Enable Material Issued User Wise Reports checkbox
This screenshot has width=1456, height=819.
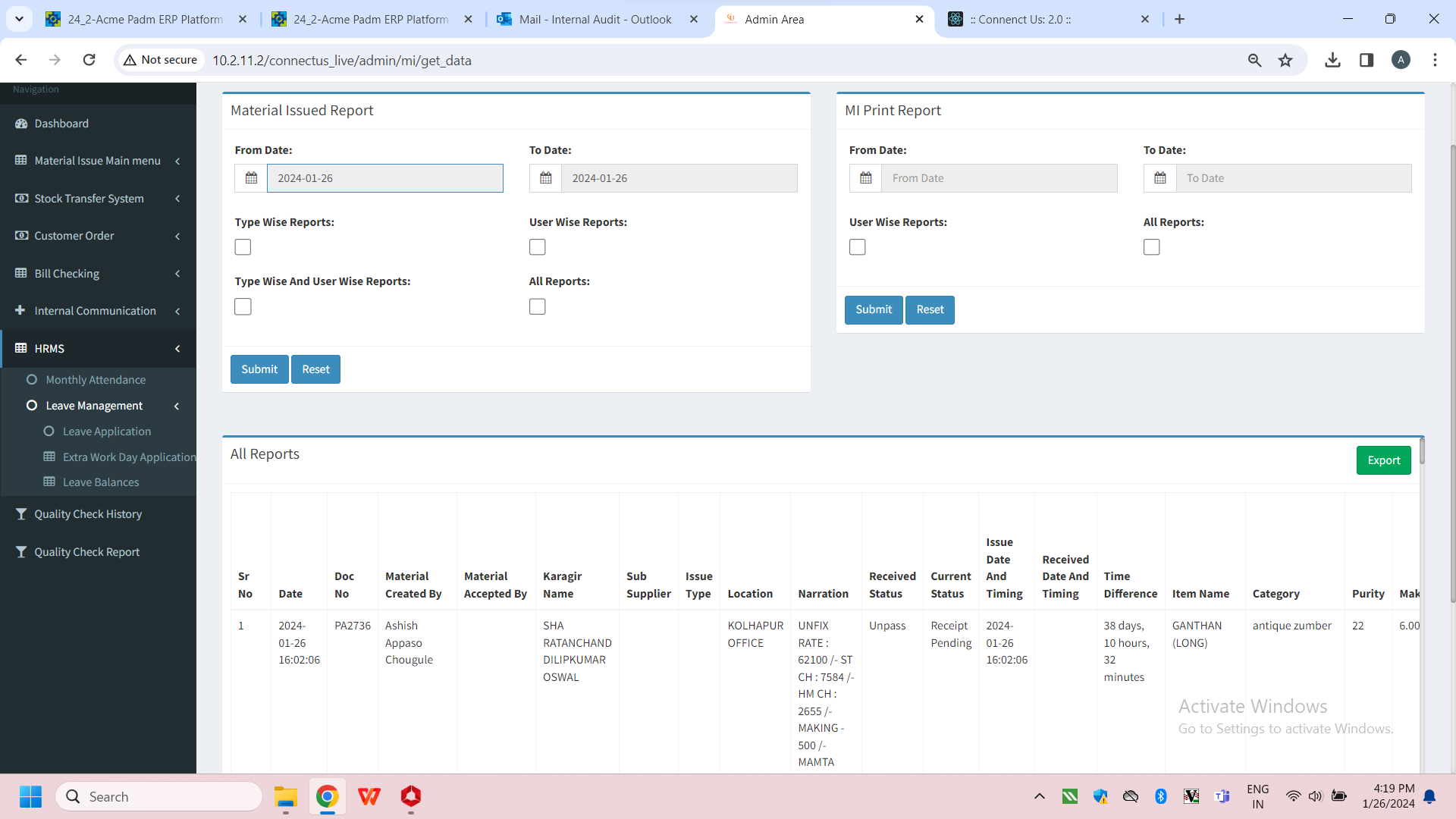tap(537, 247)
